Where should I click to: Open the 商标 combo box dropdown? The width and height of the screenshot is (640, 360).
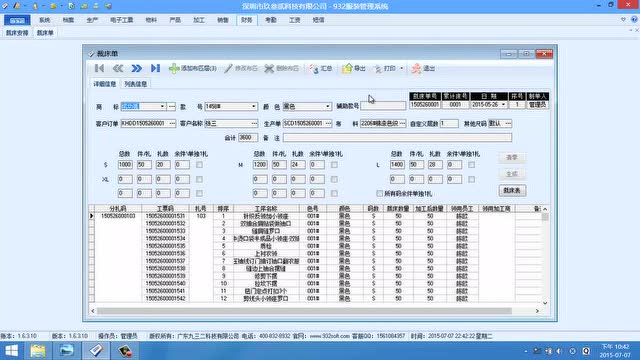162,107
